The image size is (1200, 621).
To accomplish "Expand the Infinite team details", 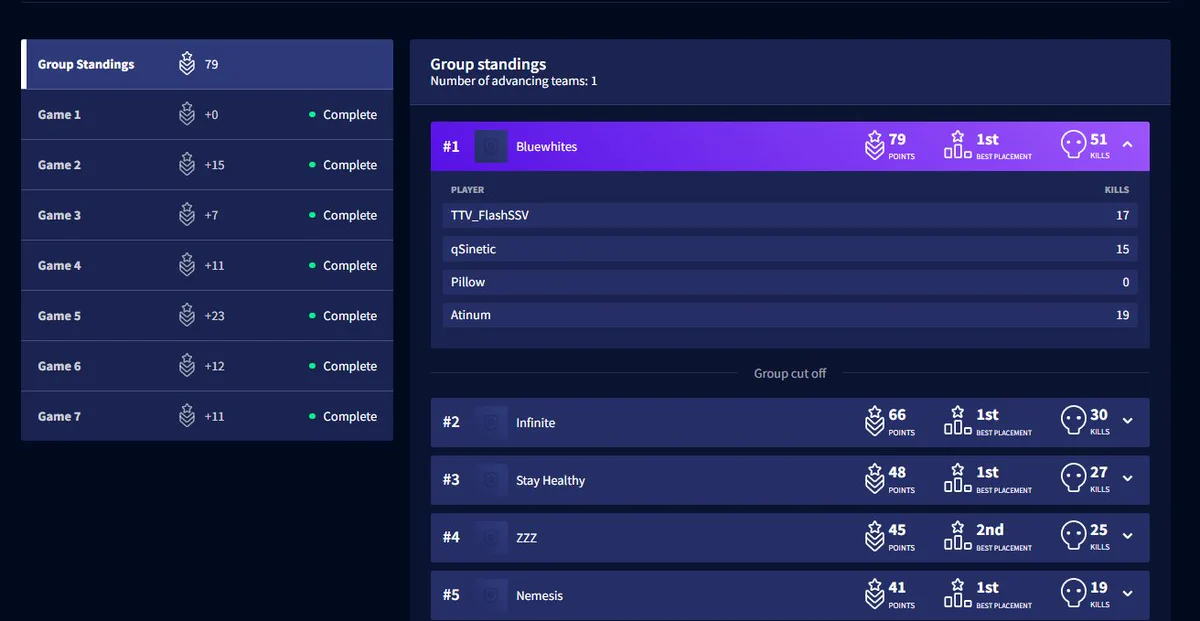I will pos(1128,421).
